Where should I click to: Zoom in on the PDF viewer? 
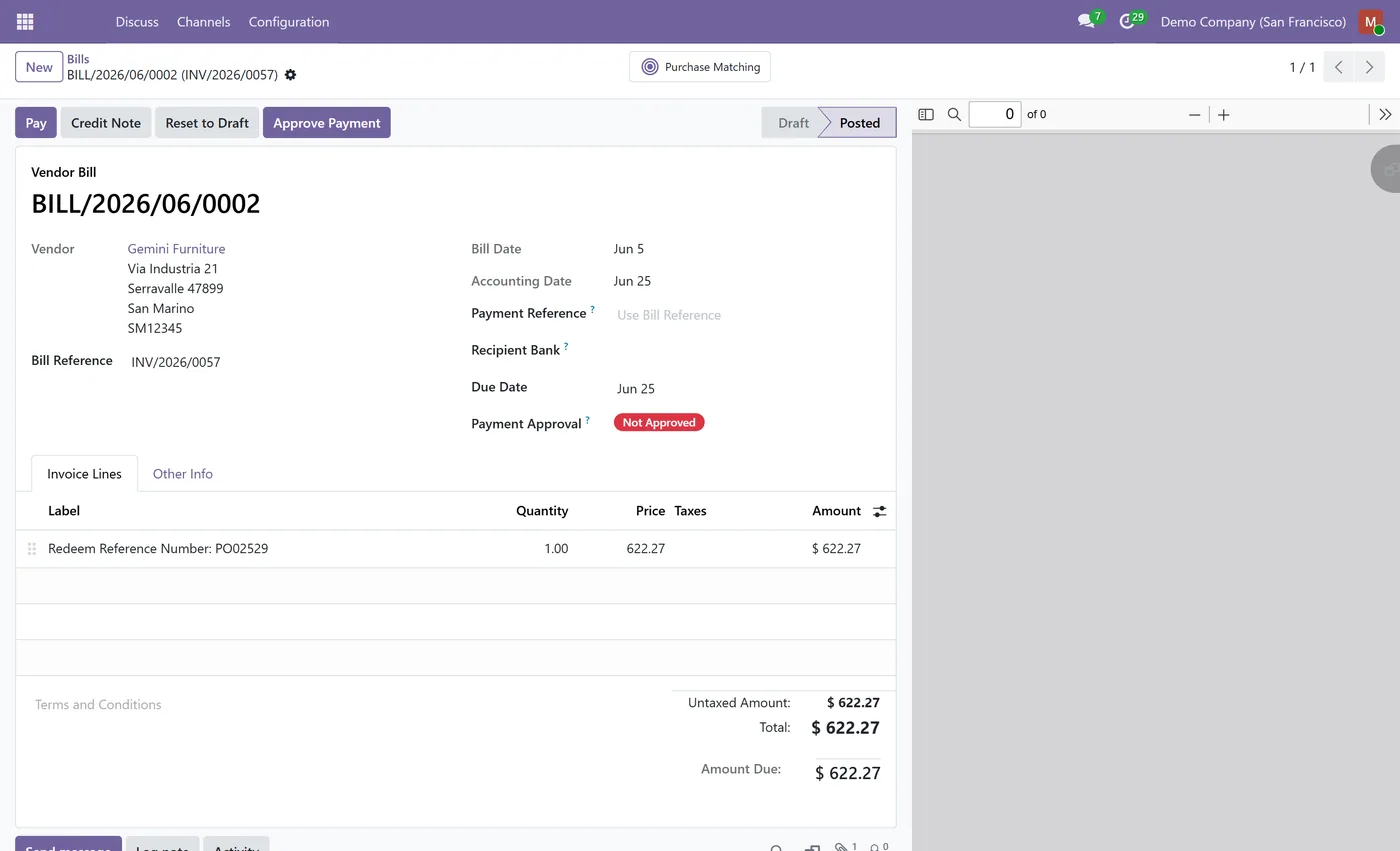[1224, 115]
